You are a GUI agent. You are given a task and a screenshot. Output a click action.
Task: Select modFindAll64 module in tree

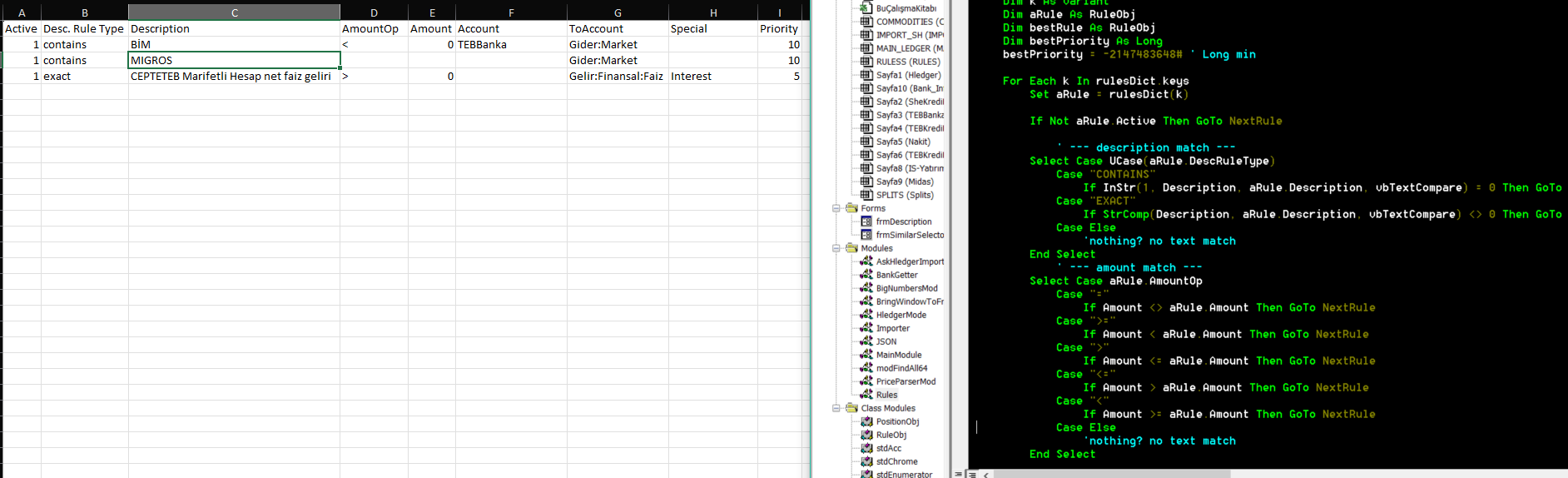(x=901, y=368)
